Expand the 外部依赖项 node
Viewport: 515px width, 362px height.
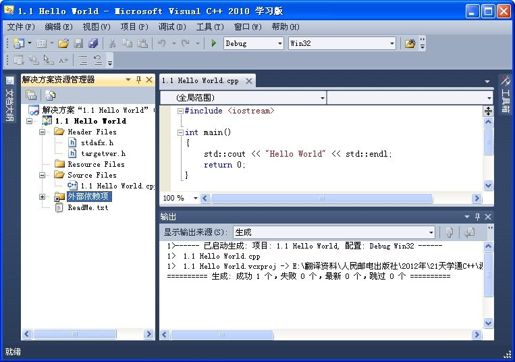42,197
